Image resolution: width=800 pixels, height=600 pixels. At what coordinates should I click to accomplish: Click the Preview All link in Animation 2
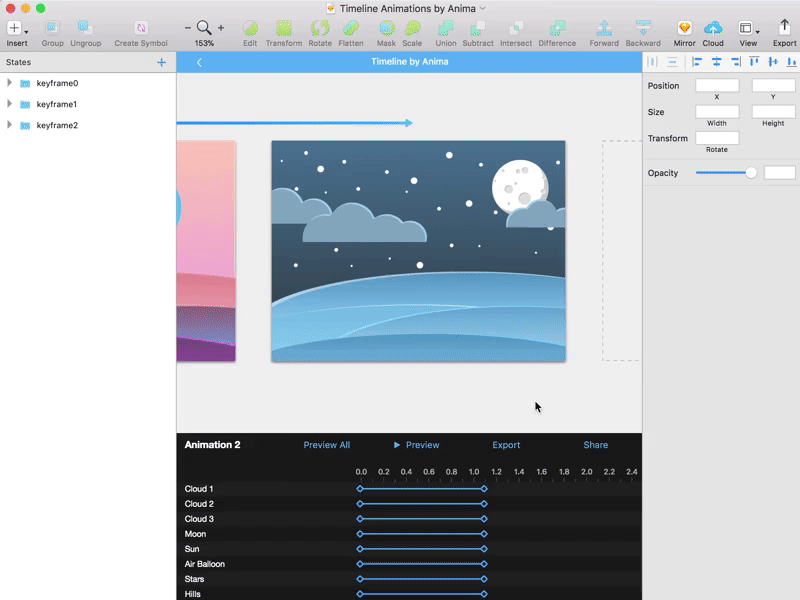(327, 444)
